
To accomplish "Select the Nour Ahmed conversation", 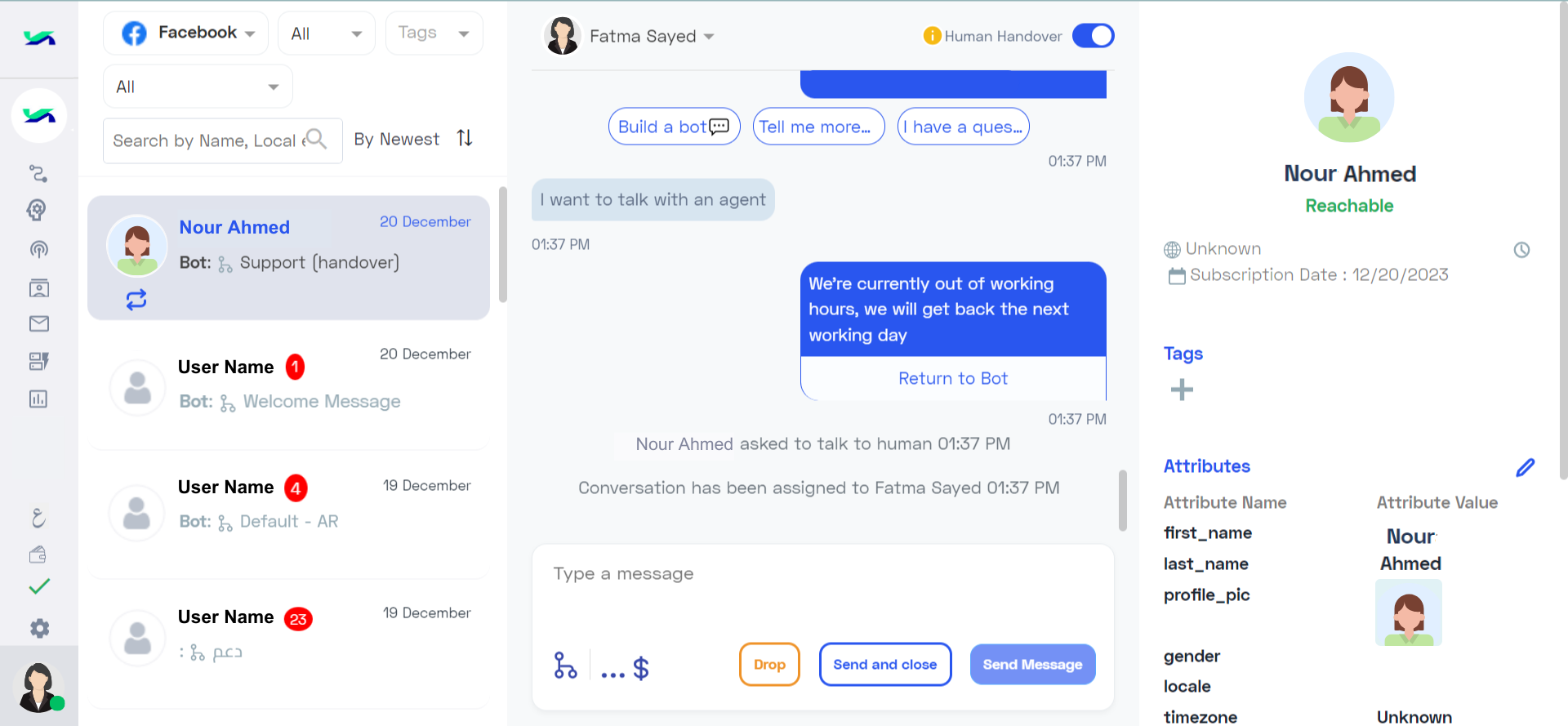I will coord(288,257).
